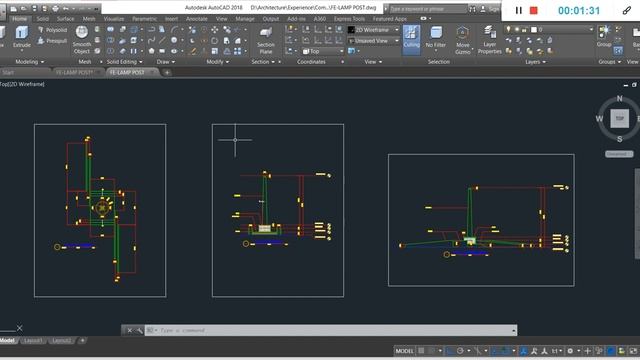Screen dimensions: 640x360
Task: Activate the Presspull tool
Action: point(52,41)
